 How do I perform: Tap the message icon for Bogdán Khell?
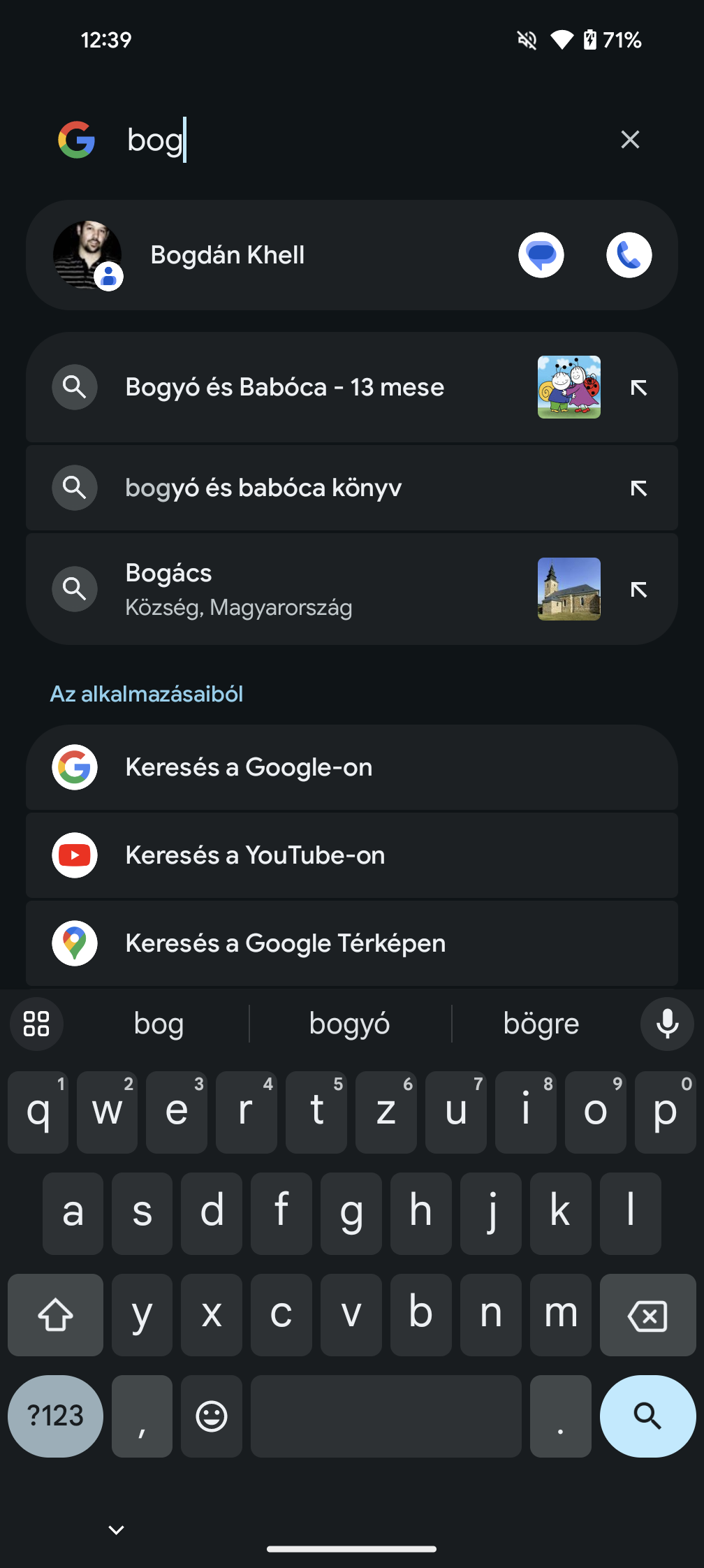pyautogui.click(x=541, y=255)
